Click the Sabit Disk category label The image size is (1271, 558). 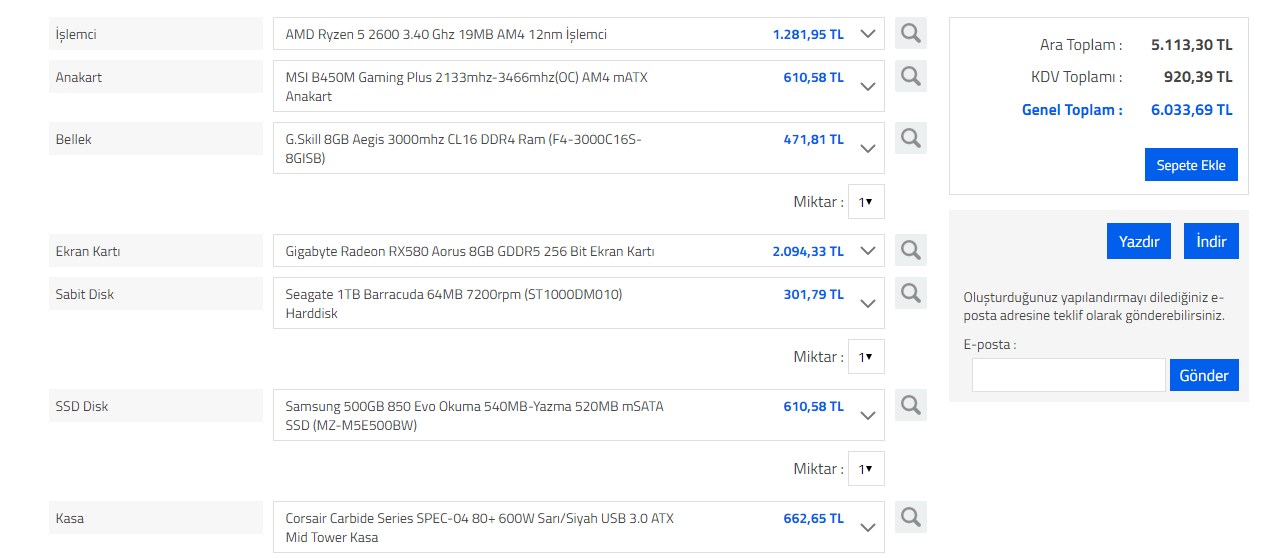tap(156, 294)
